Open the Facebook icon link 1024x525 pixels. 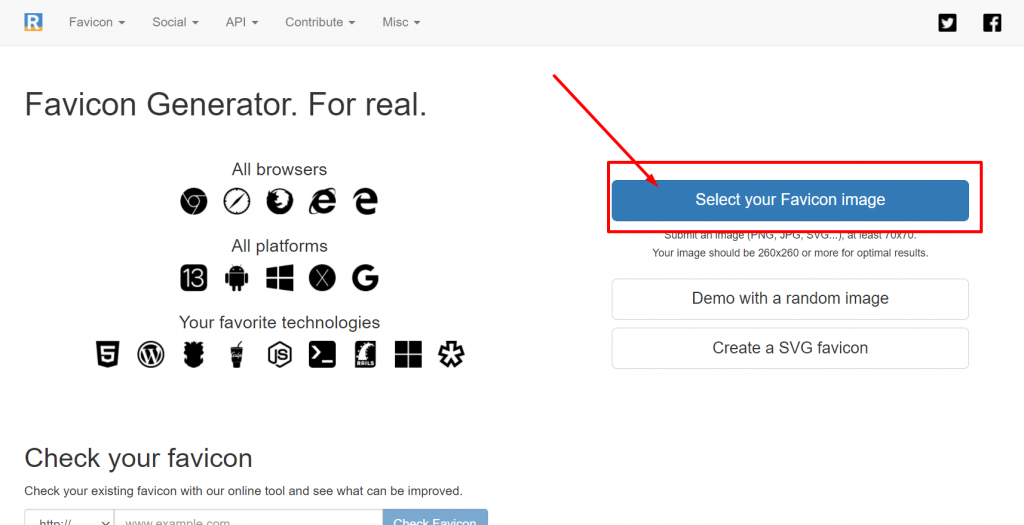coord(992,22)
